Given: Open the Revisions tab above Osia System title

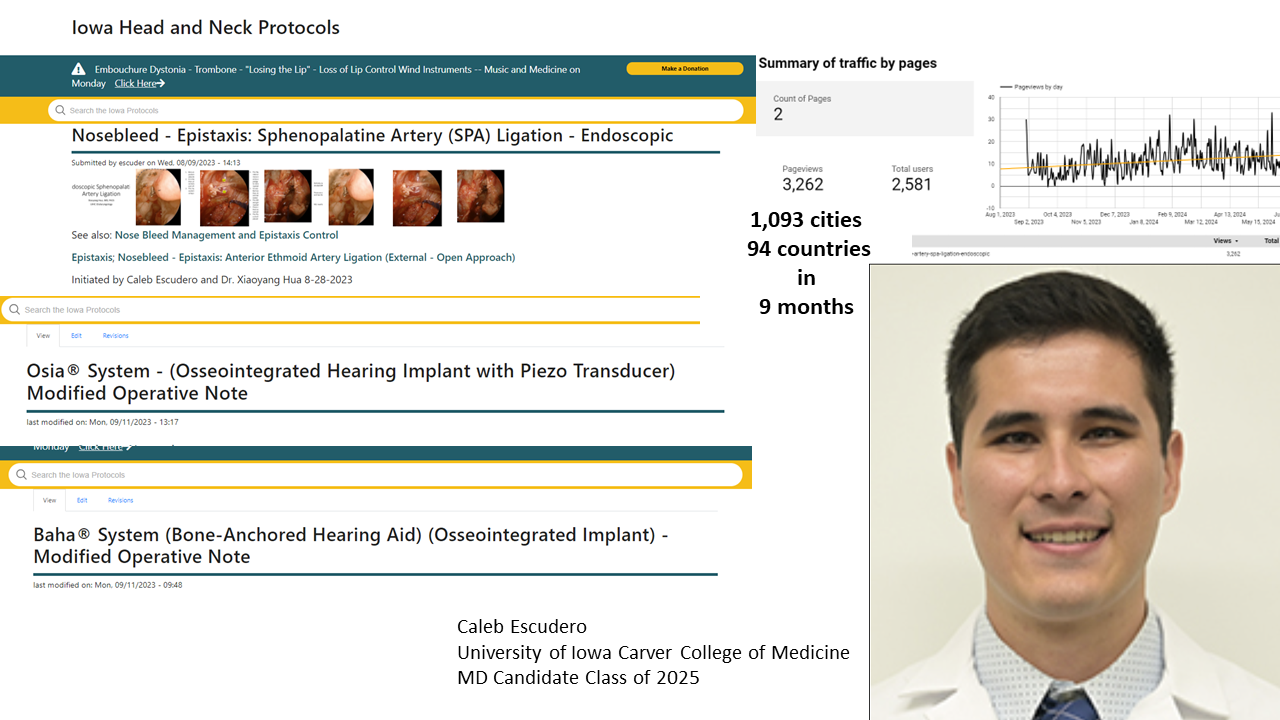Looking at the screenshot, I should [115, 336].
